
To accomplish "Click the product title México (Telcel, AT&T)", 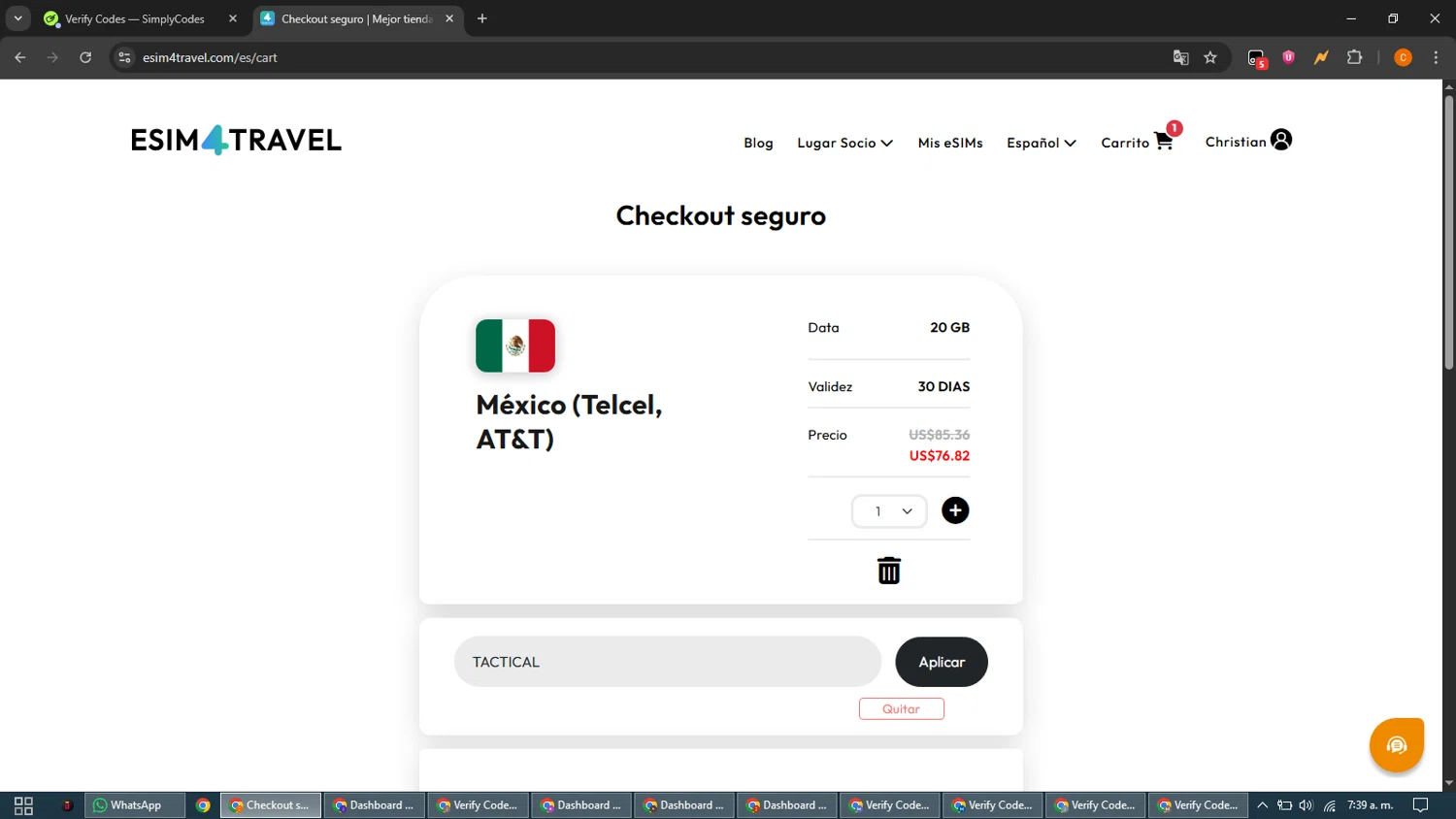I will (569, 422).
